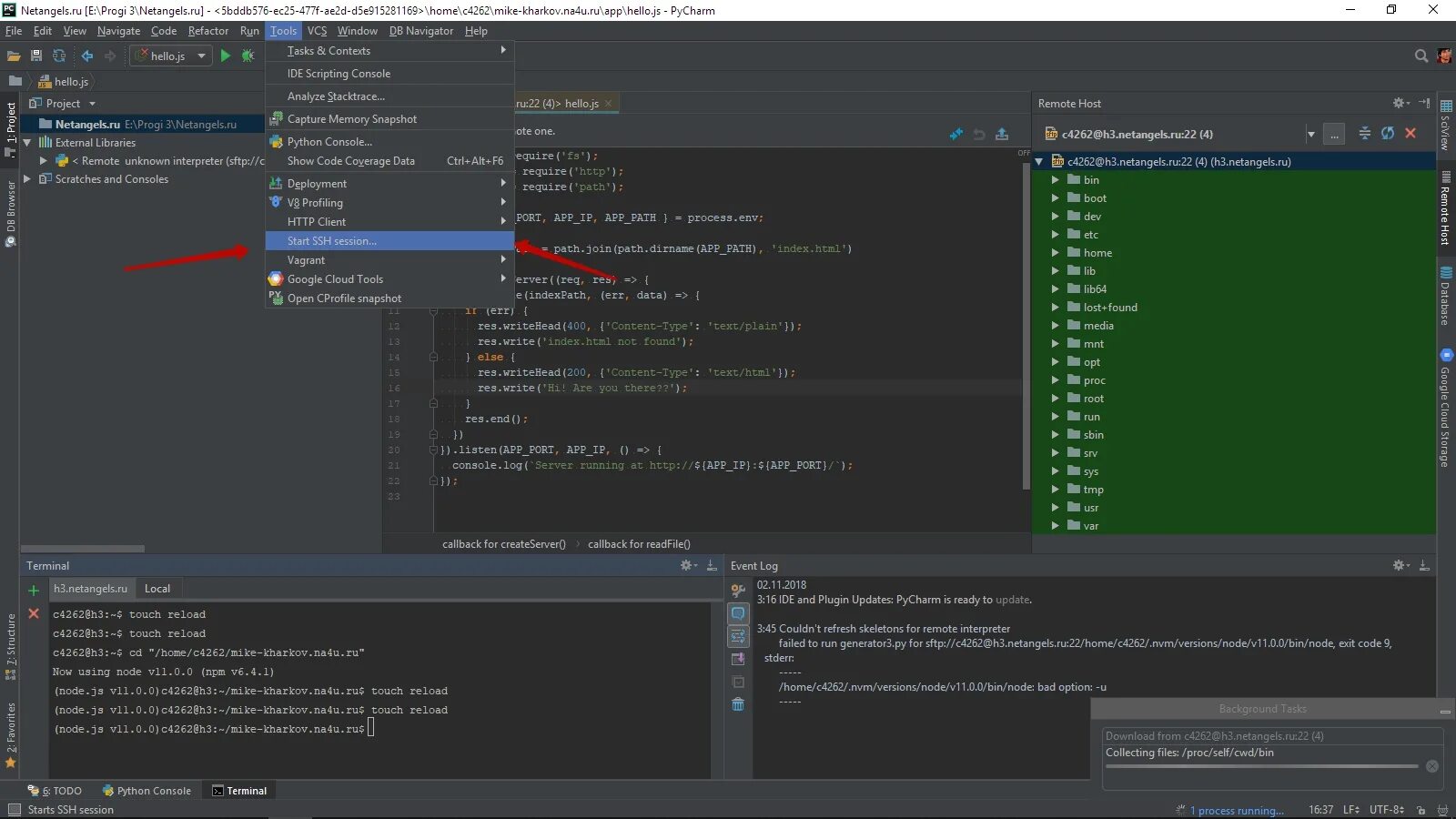Select Start SSH session menu item
Viewport: 1456px width, 819px height.
click(x=389, y=241)
